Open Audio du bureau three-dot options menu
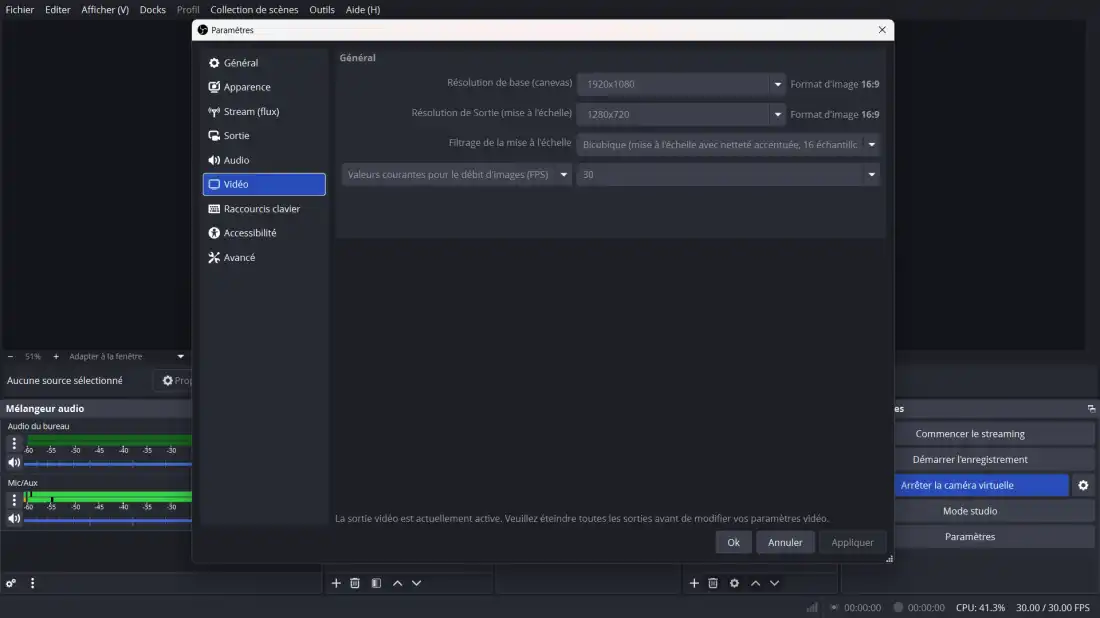This screenshot has height=618, width=1100. pos(14,443)
